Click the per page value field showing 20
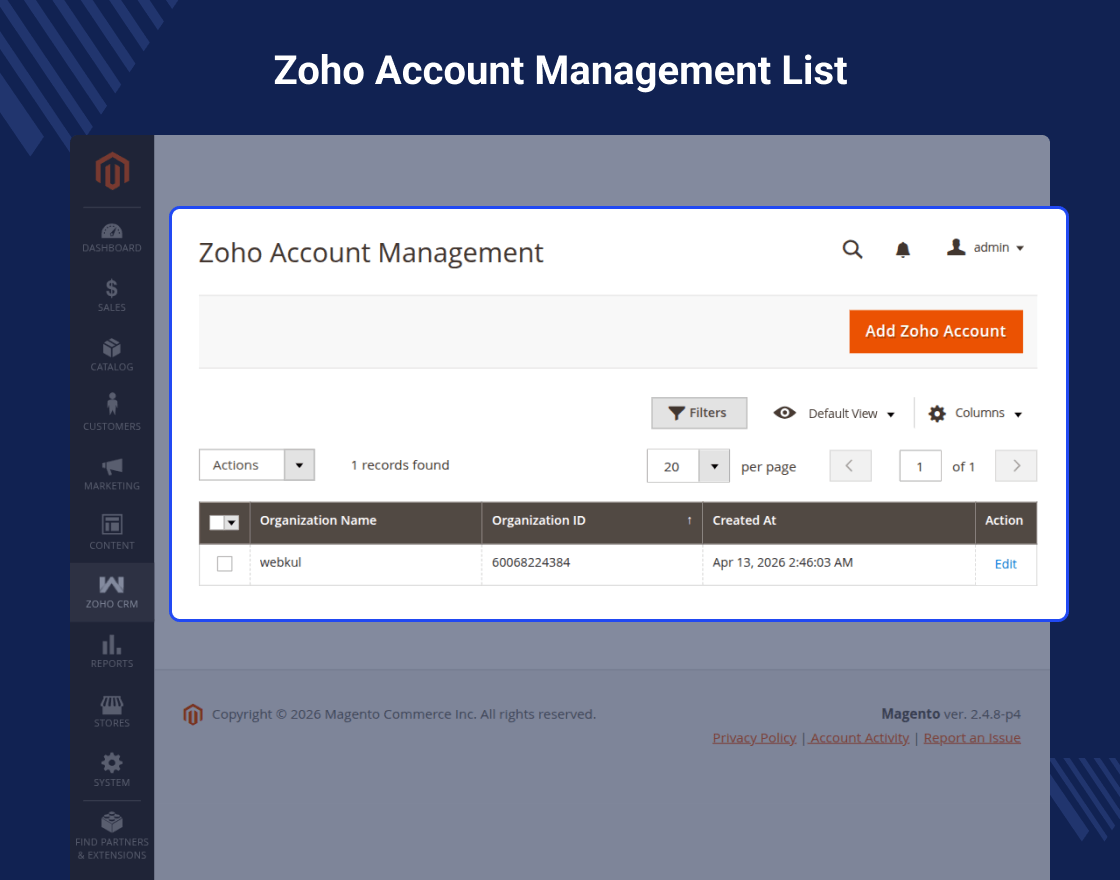 [x=673, y=466]
